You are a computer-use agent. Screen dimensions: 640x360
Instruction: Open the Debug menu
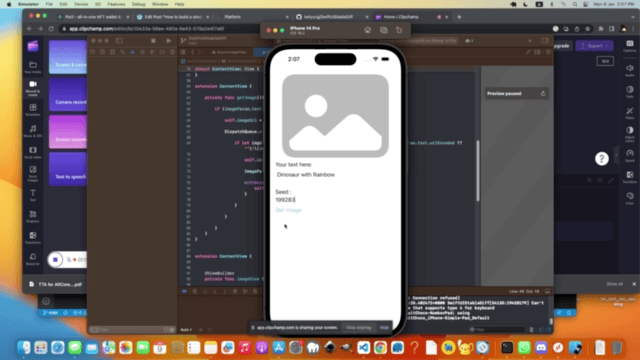click(138, 4)
